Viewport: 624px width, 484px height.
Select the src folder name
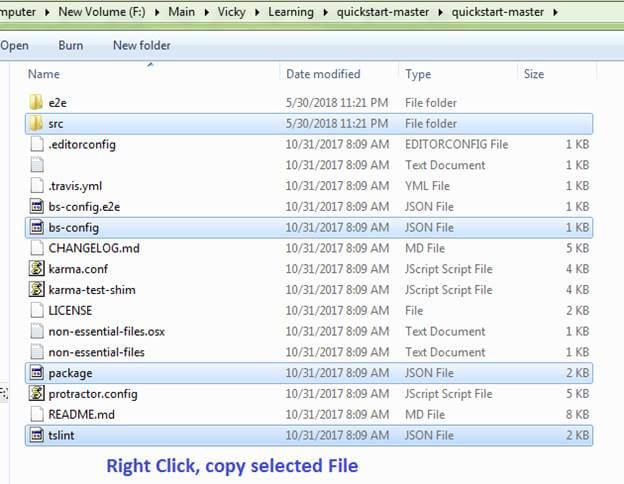56,124
